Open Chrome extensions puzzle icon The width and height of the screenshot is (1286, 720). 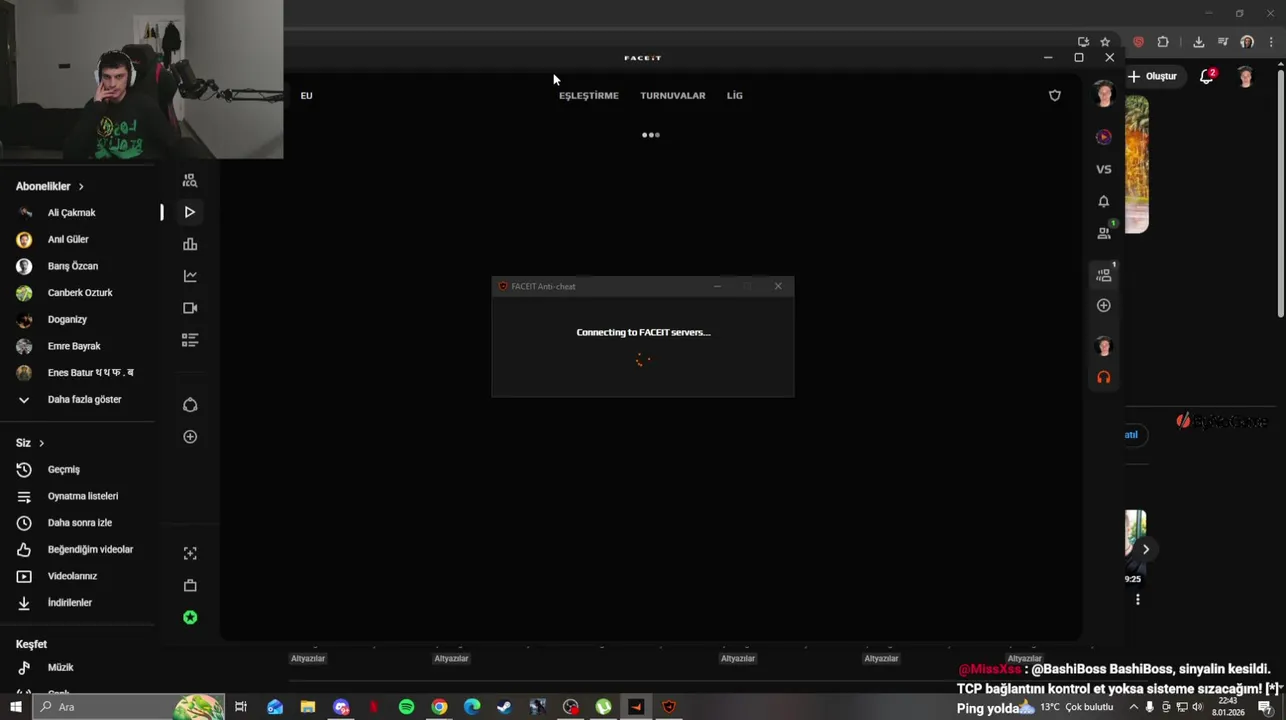(1163, 42)
